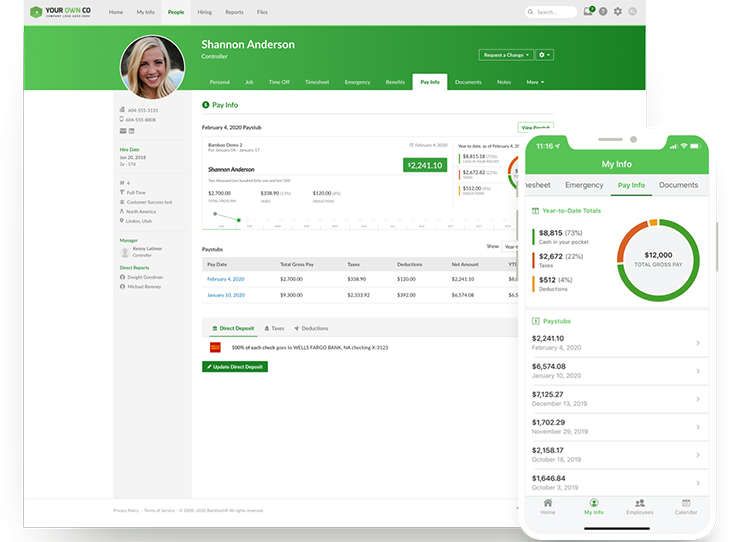Click in the Search input field

(x=551, y=12)
